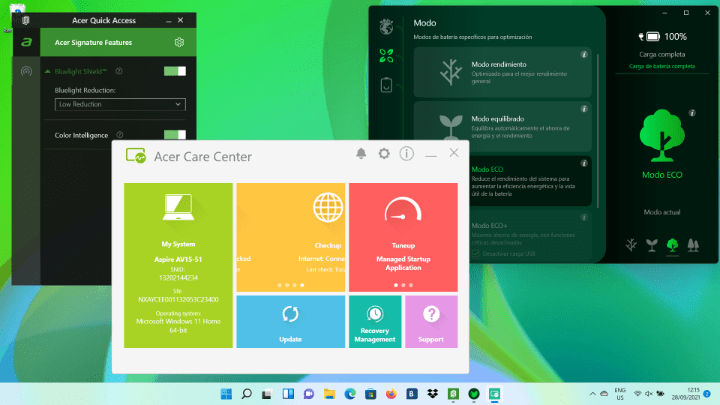The width and height of the screenshot is (720, 405).
Task: Show Color Intelligence help tooltip
Action: (120, 135)
